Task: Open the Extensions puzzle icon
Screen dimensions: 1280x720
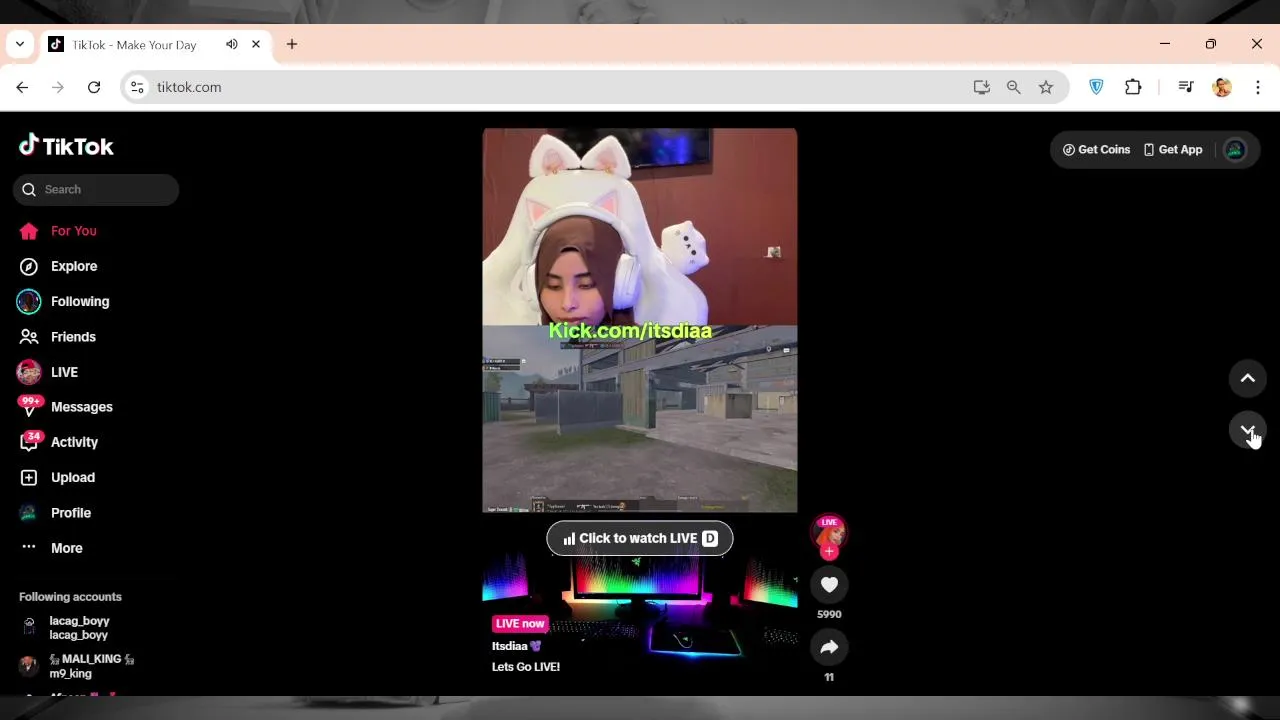Action: coord(1133,87)
